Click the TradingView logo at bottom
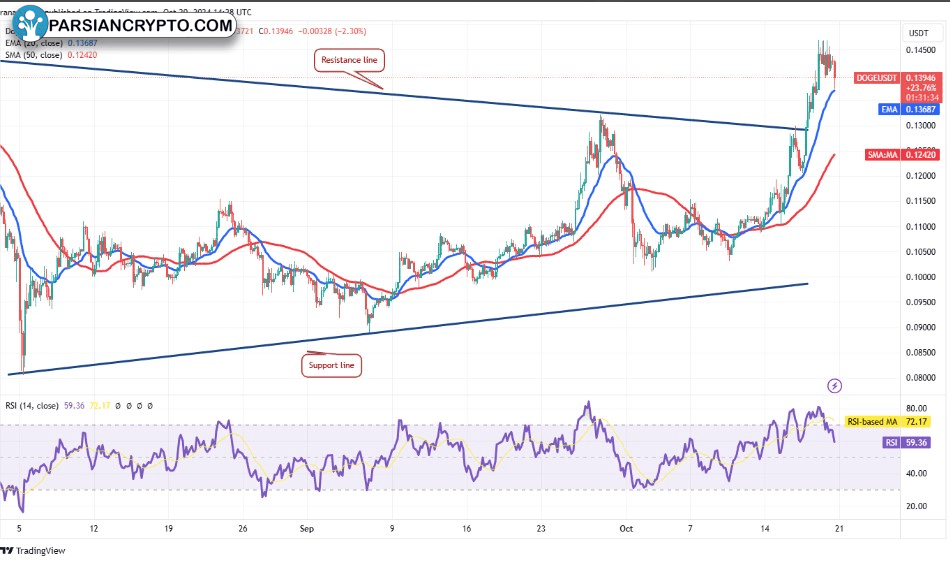Image resolution: width=950 pixels, height=561 pixels. coord(33,551)
